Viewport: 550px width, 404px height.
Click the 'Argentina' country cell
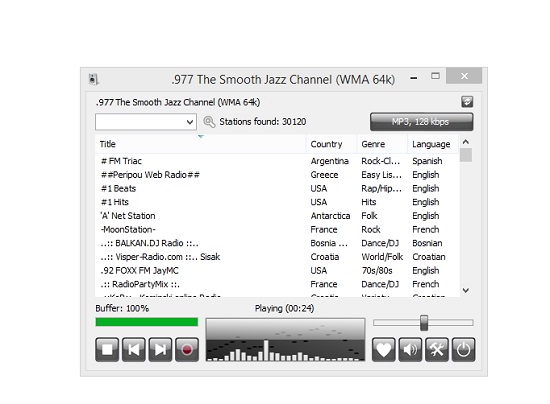pyautogui.click(x=329, y=161)
